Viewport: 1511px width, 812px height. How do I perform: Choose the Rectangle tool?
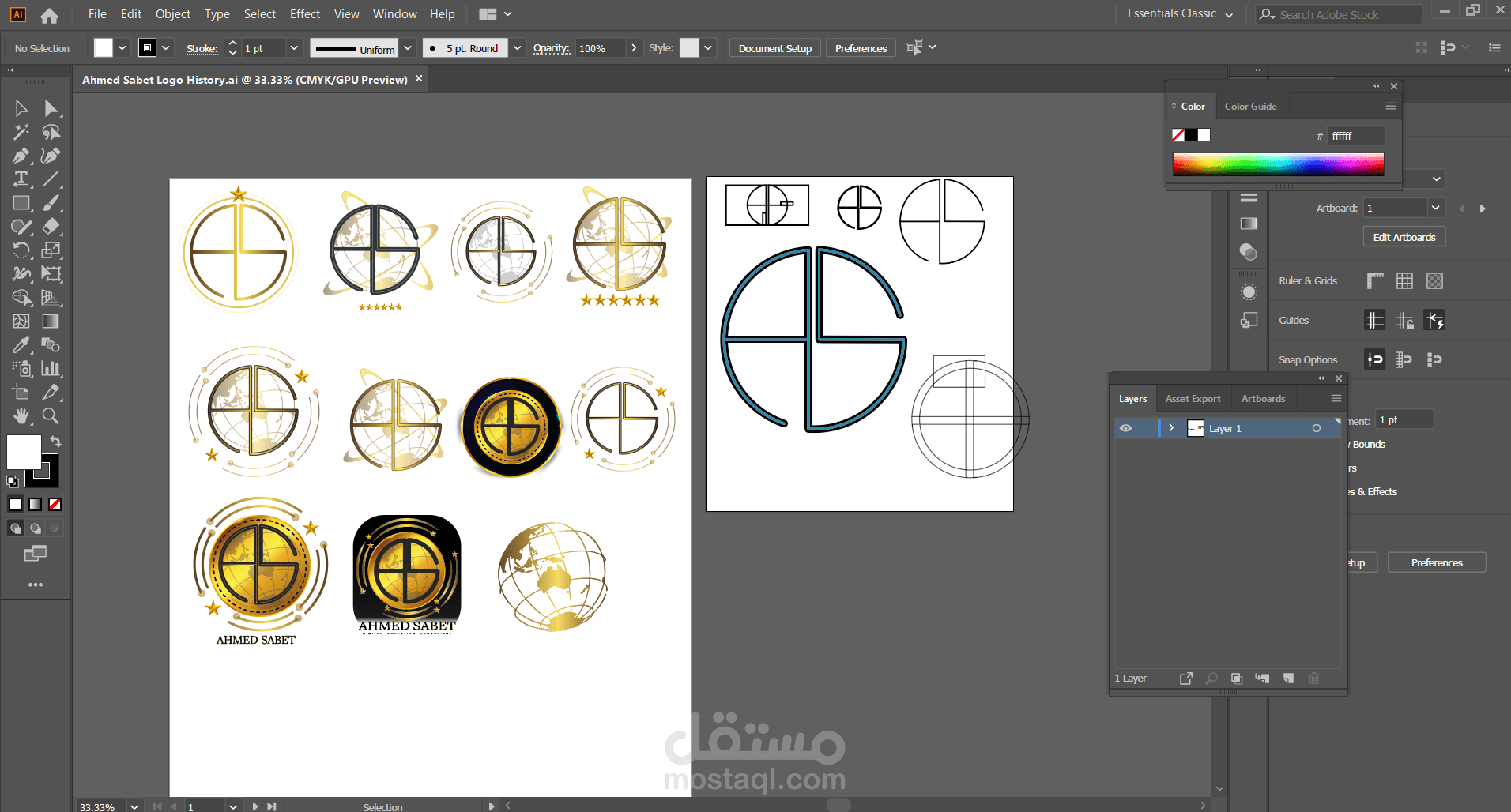[21, 203]
